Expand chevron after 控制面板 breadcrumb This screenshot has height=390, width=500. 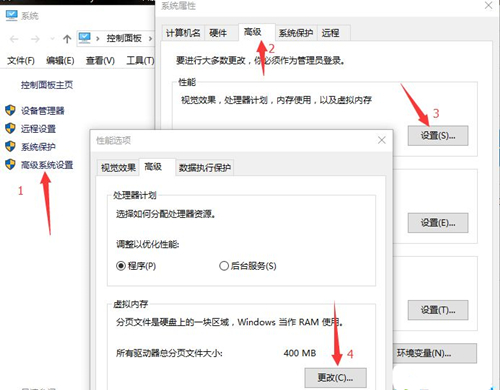pyautogui.click(x=150, y=39)
